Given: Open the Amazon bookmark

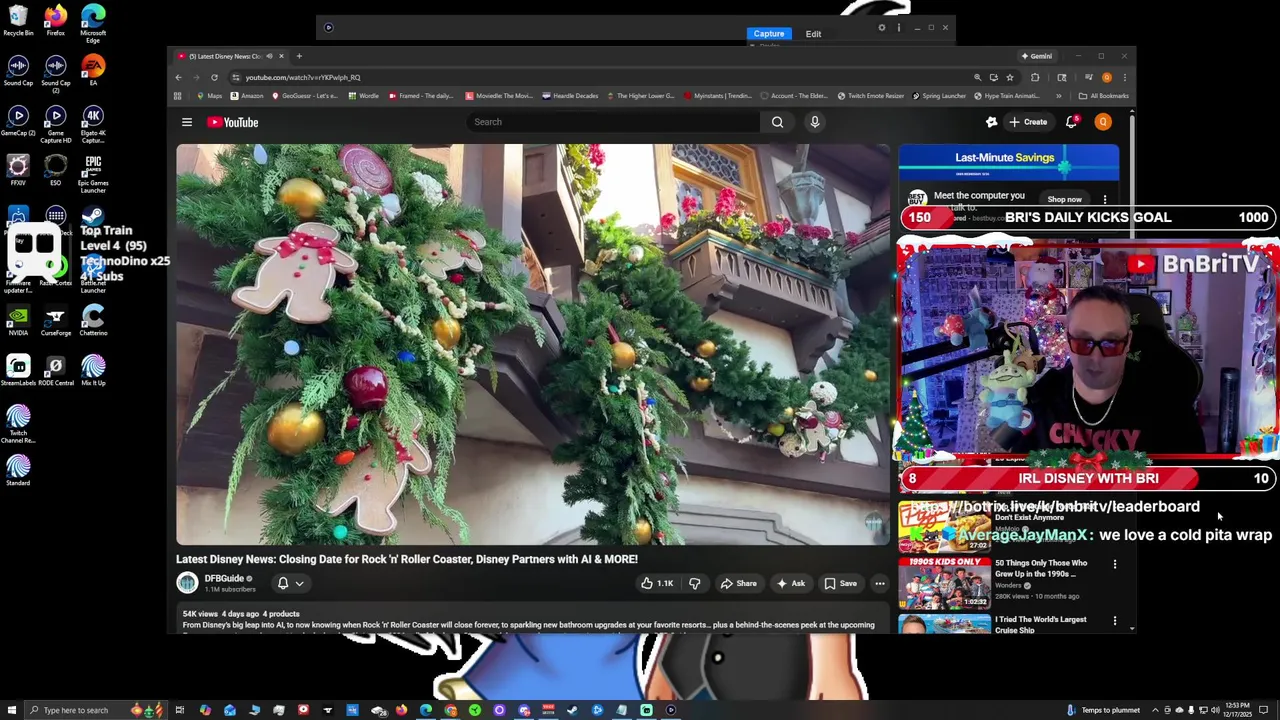Looking at the screenshot, I should pos(247,96).
